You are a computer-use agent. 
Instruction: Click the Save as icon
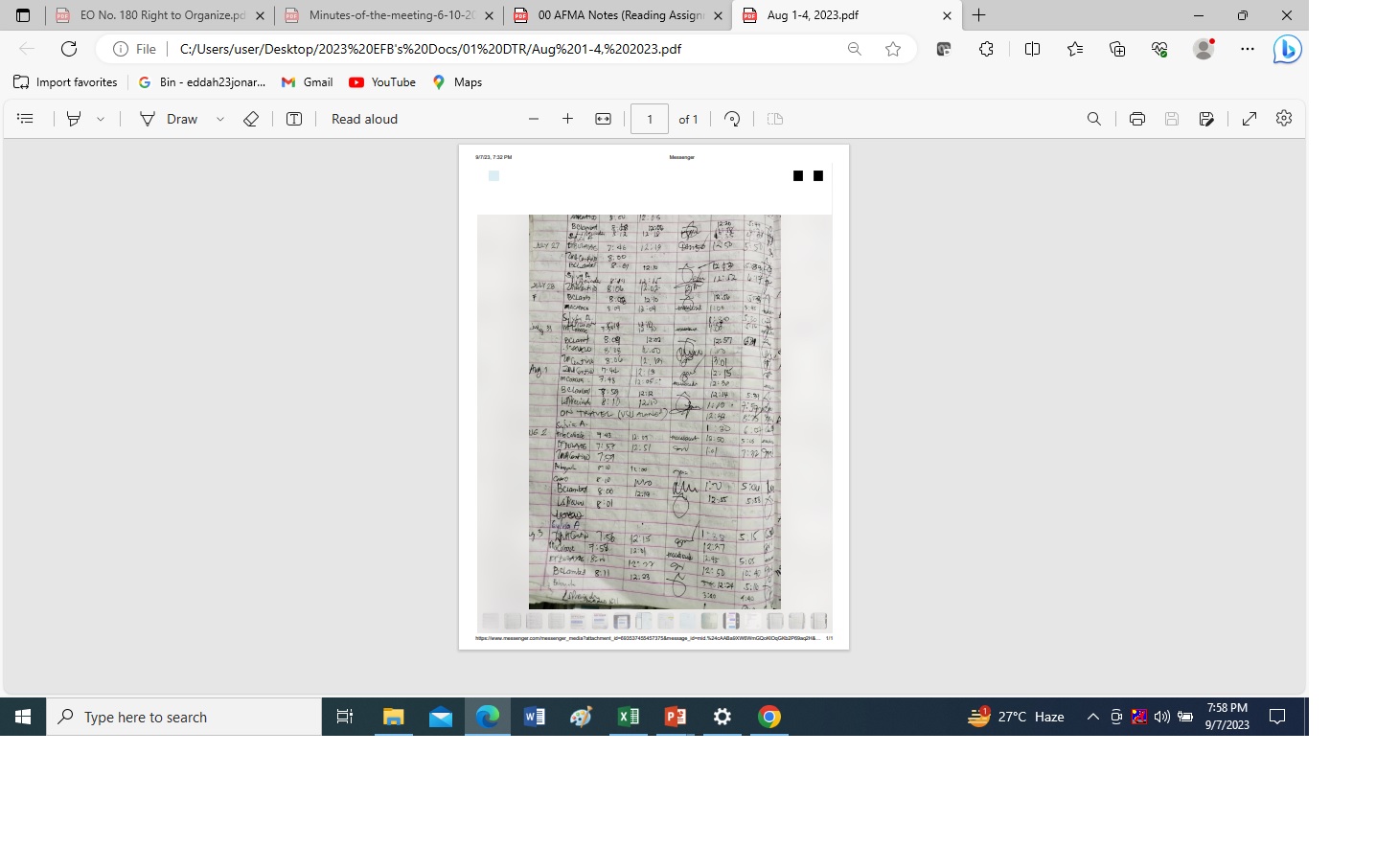coord(1206,119)
